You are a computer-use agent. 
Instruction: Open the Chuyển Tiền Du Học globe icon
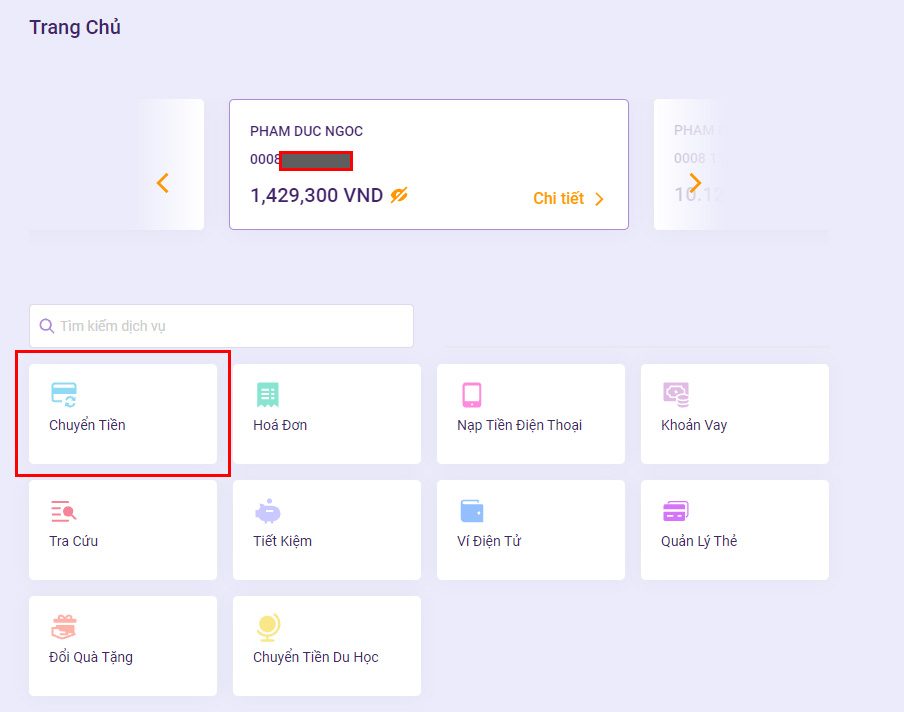click(x=267, y=627)
